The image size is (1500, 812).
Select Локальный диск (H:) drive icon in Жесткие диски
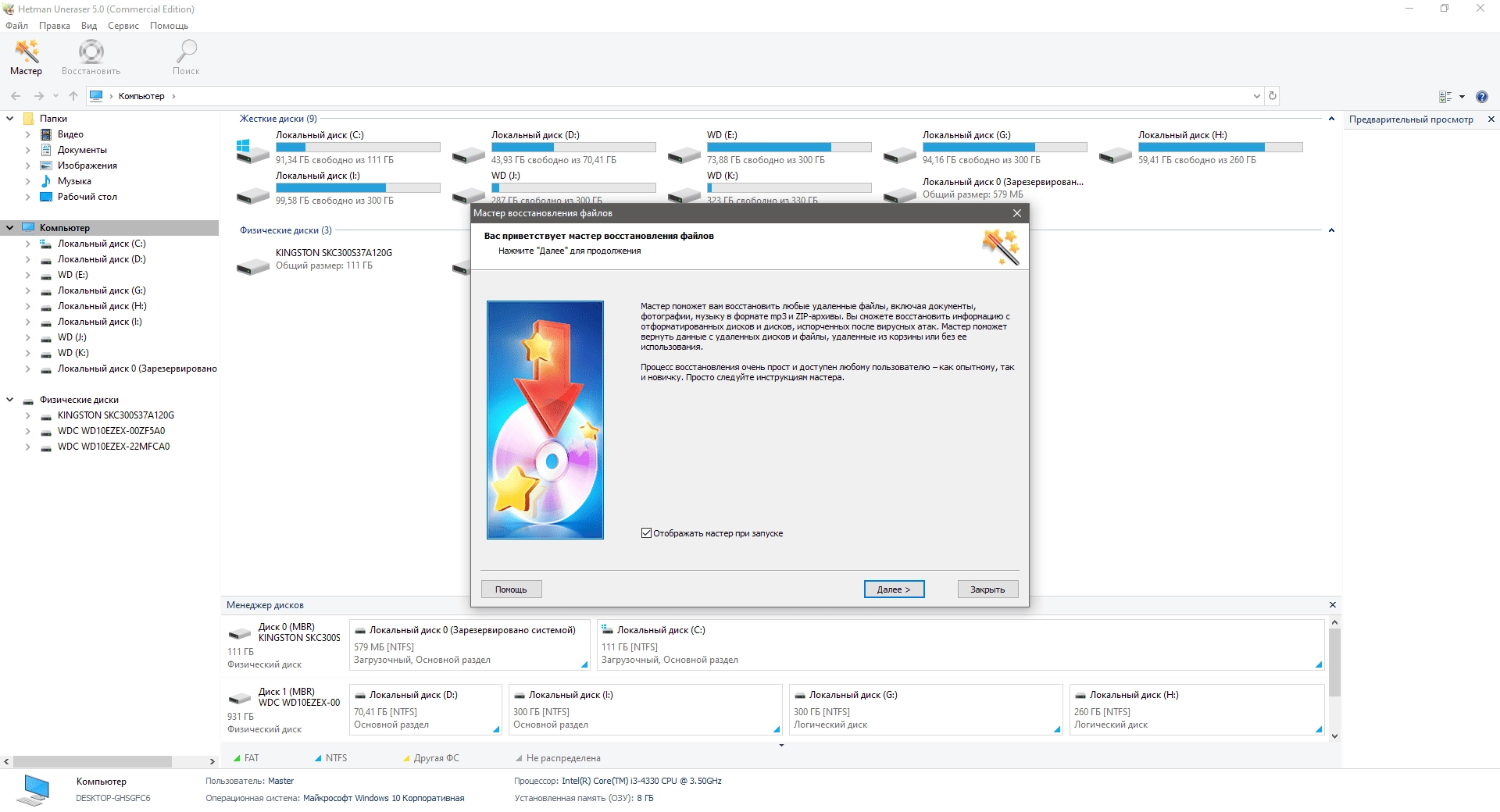[x=1116, y=155]
